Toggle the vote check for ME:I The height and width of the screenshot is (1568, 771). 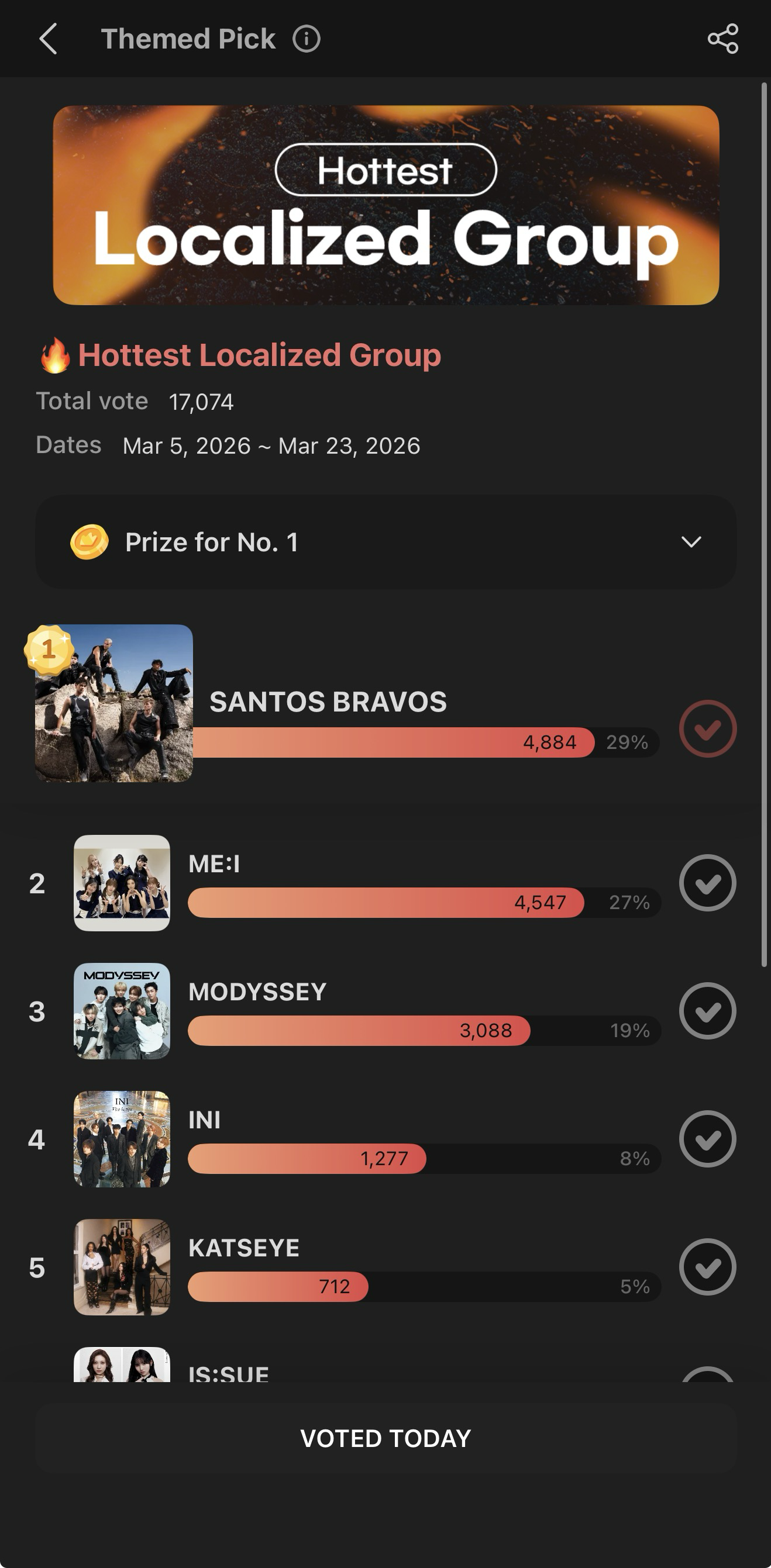pyautogui.click(x=708, y=883)
